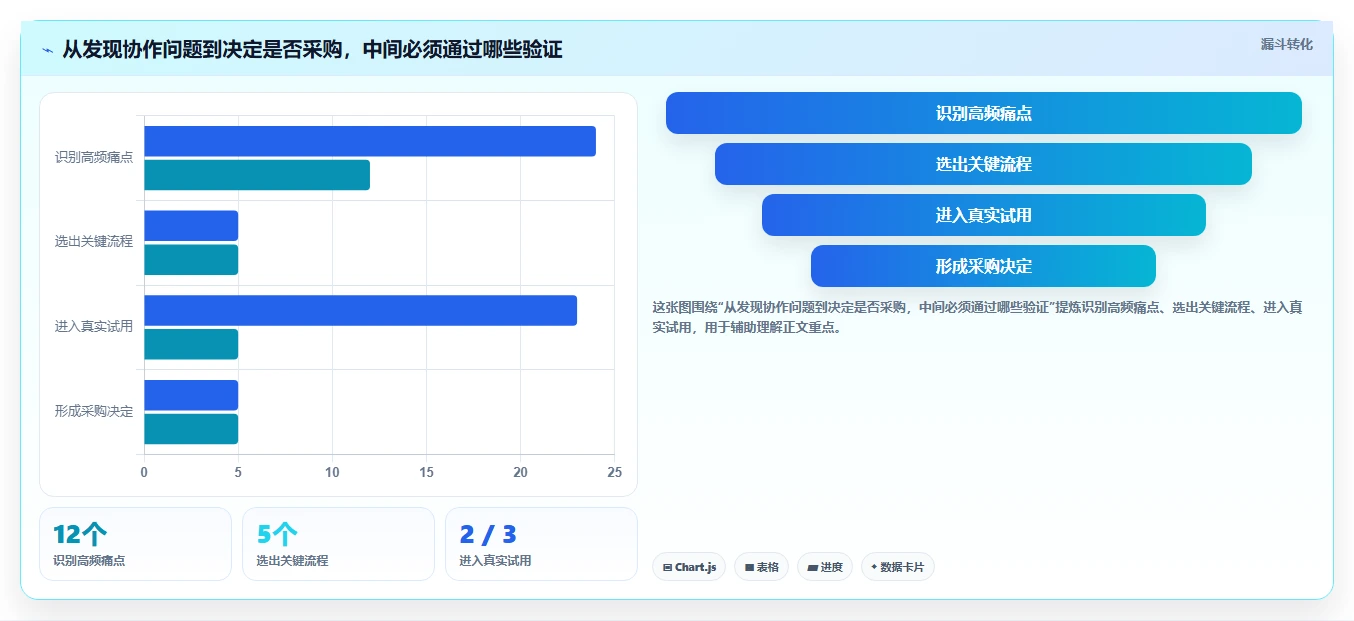Screen dimensions: 1354x621
Task: Click the lightning icon beside the title
Action: [48, 50]
